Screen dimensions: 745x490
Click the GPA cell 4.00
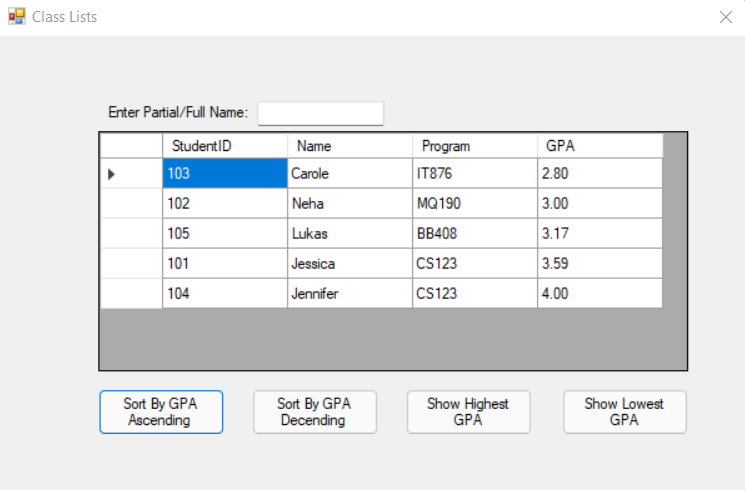[599, 294]
